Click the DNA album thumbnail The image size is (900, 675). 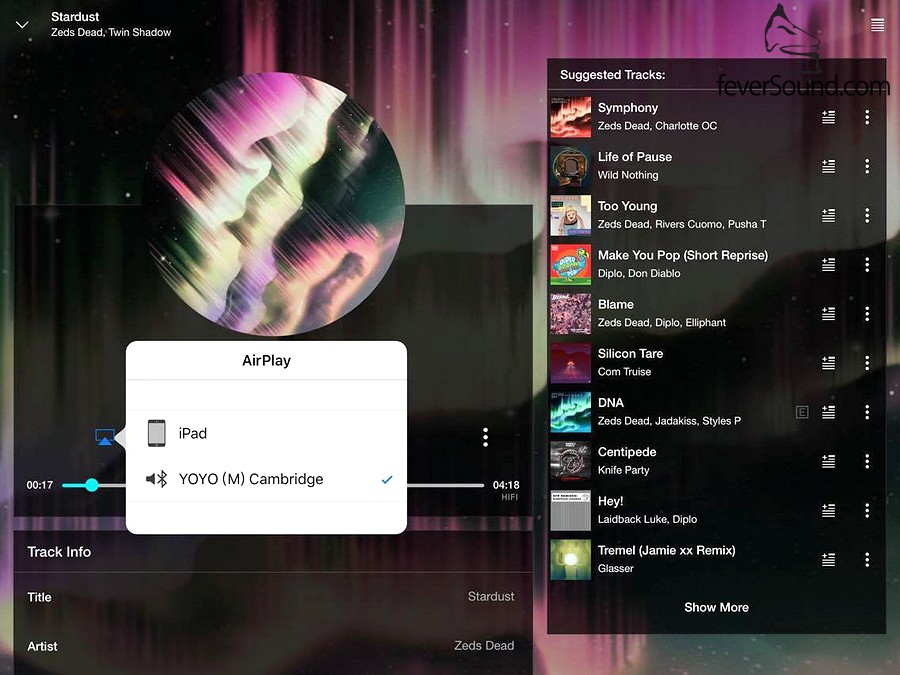click(x=571, y=412)
